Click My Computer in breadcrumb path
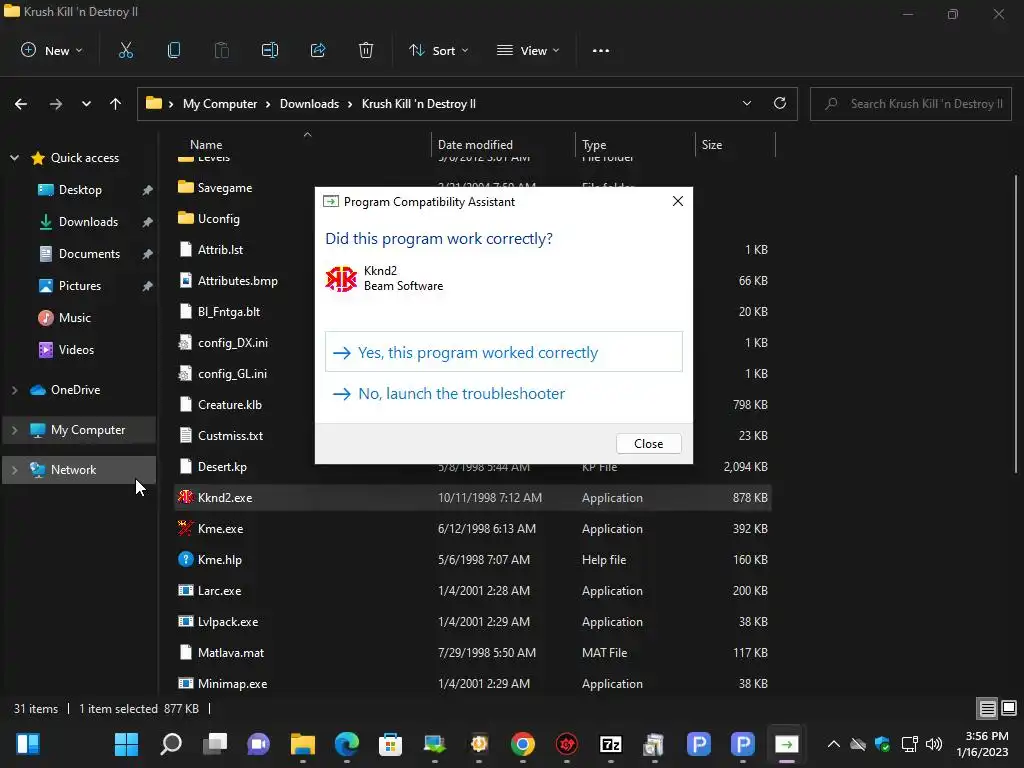This screenshot has height=768, width=1024. pyautogui.click(x=220, y=104)
